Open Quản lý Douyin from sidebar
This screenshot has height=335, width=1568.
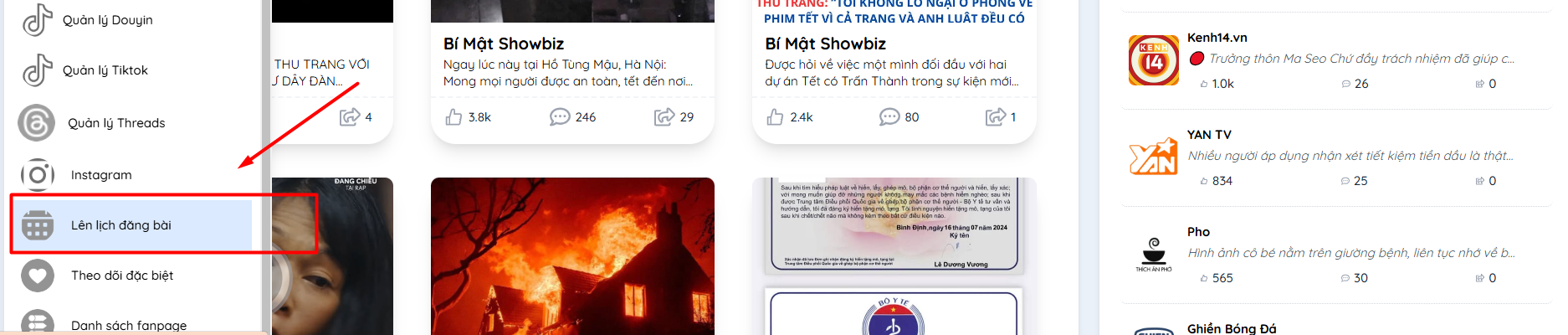pyautogui.click(x=107, y=20)
